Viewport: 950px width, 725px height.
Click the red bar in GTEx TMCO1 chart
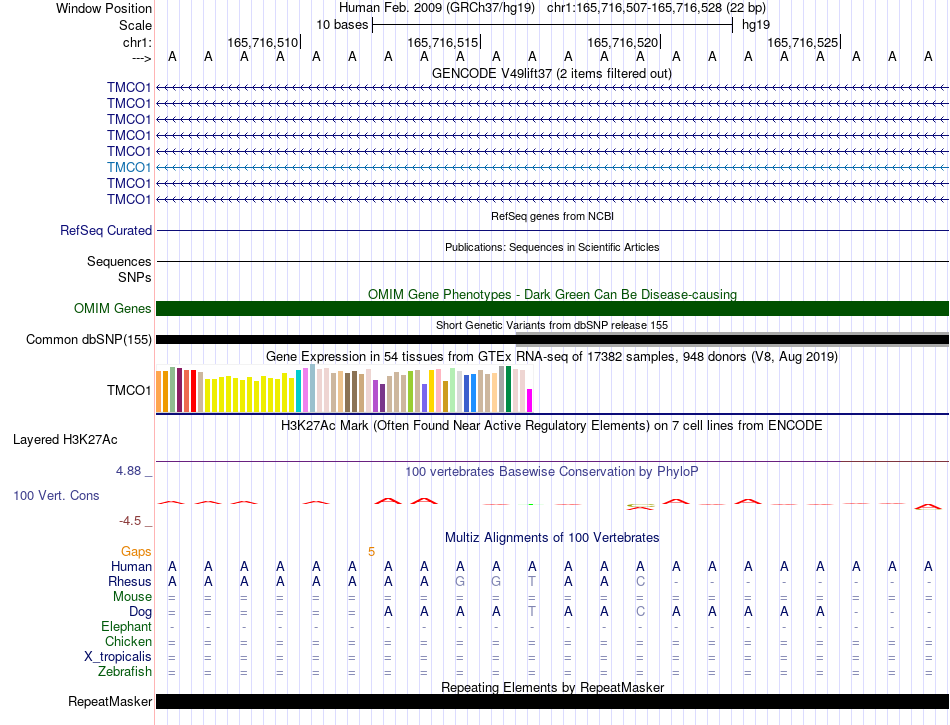(193, 391)
